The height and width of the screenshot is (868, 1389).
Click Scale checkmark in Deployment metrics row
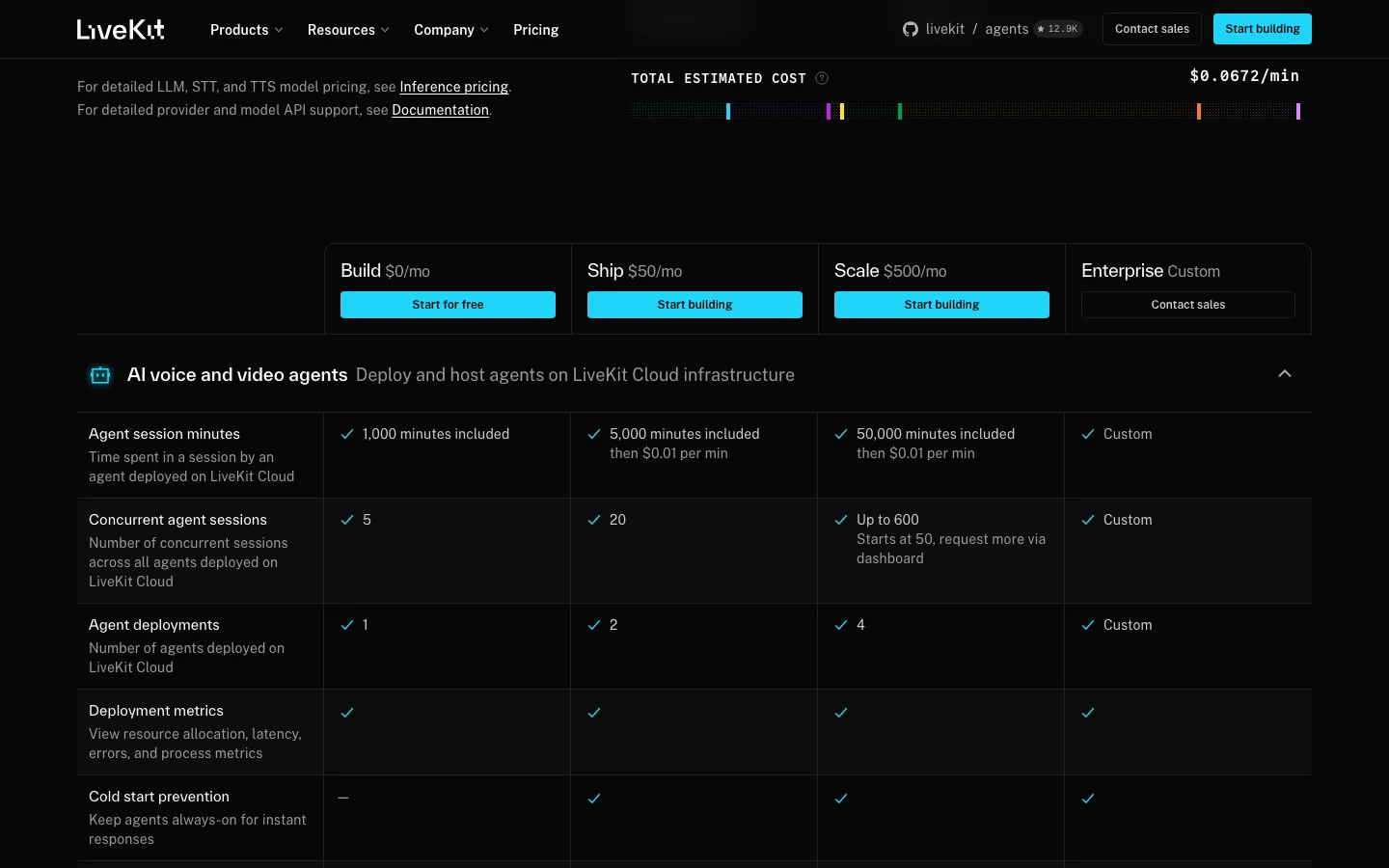coord(841,713)
